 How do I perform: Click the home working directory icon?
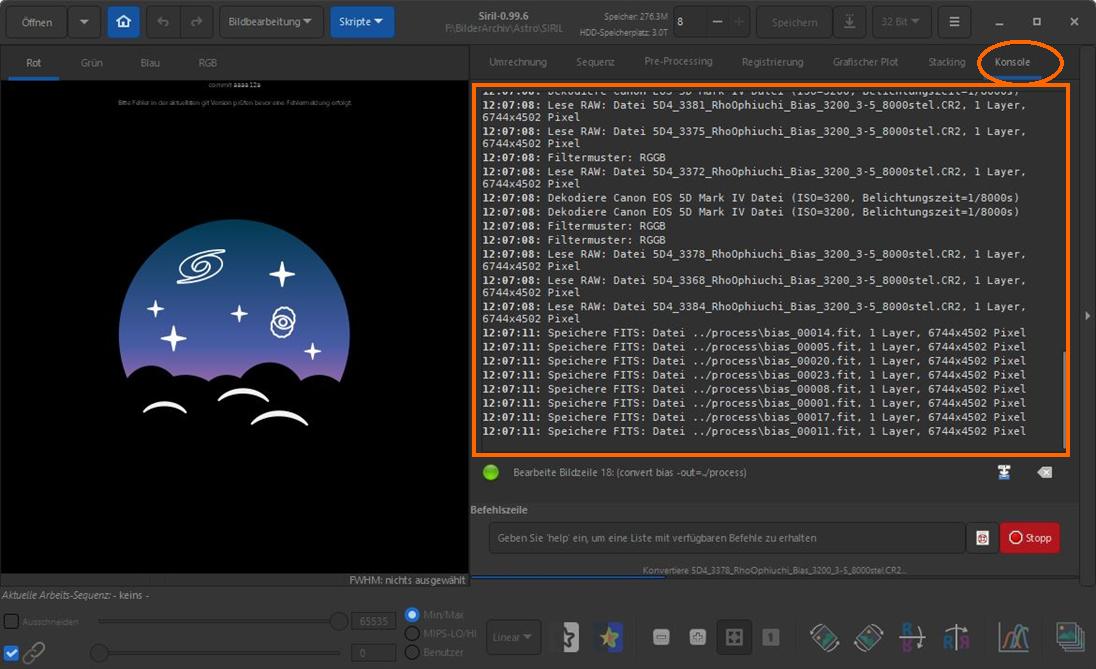click(x=123, y=22)
